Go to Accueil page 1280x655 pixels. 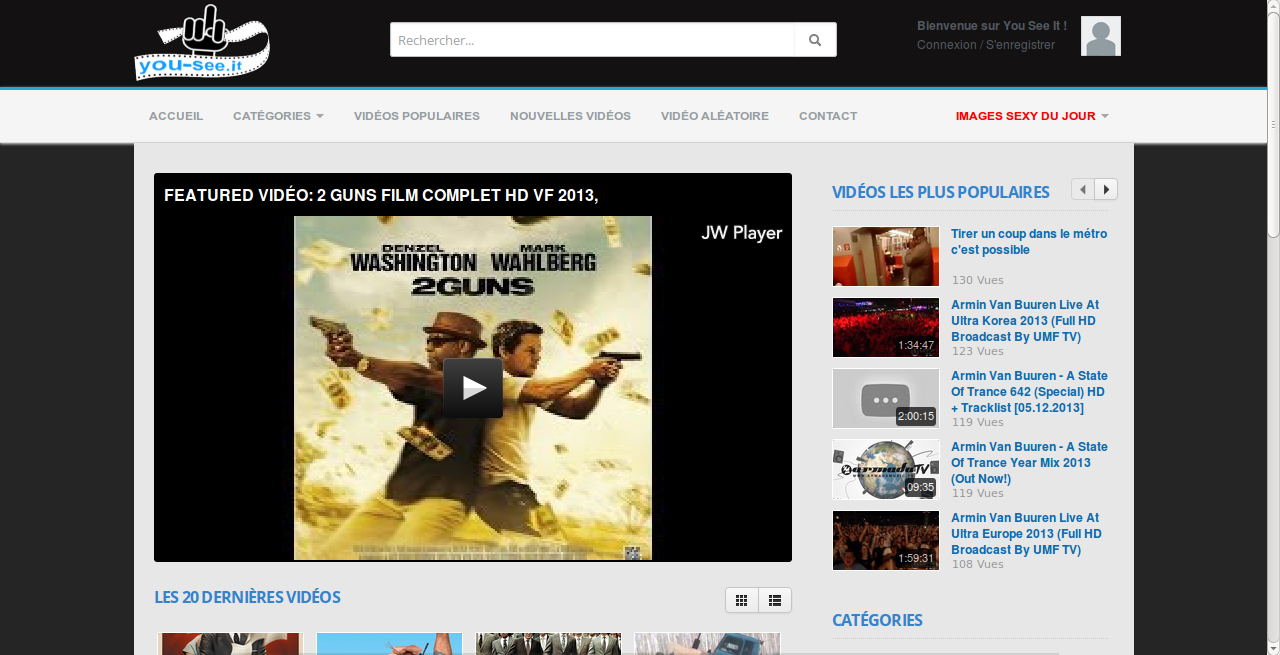(x=176, y=116)
